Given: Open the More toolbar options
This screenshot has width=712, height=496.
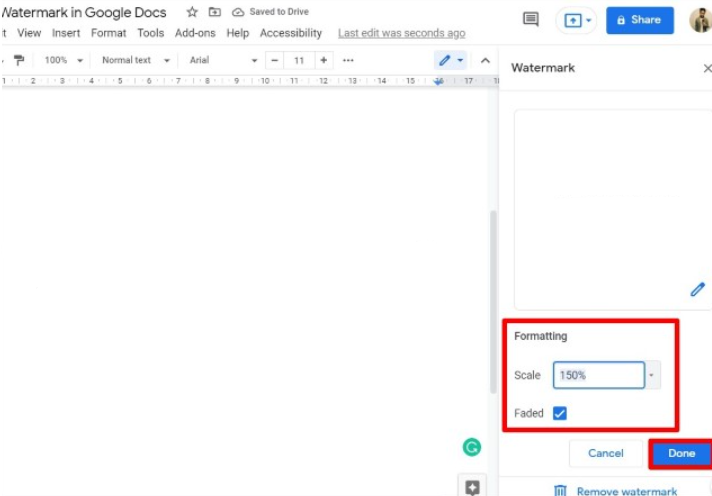Looking at the screenshot, I should pos(348,60).
